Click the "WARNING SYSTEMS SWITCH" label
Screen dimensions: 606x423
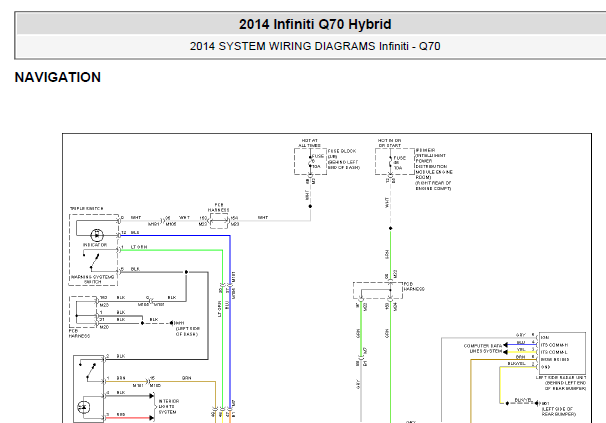[92, 280]
